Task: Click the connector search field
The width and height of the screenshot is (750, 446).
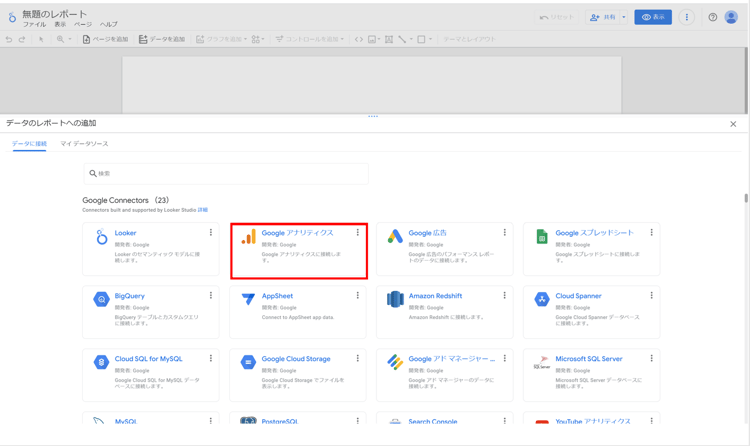Action: (x=226, y=174)
